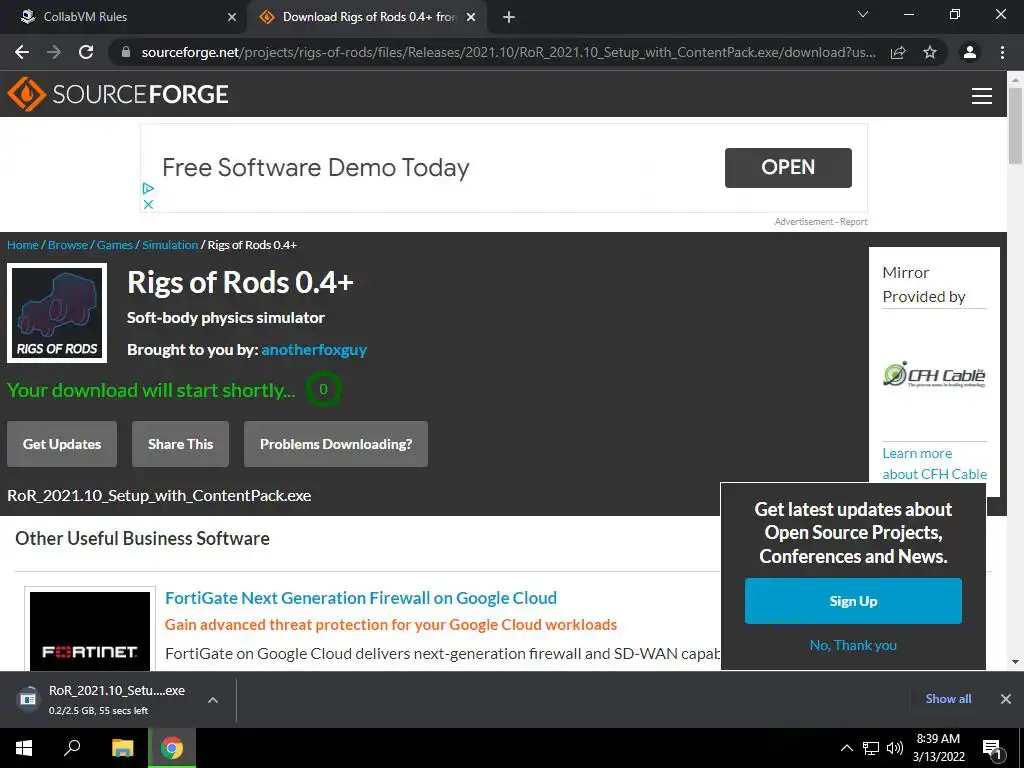Click the share page icon

[x=898, y=52]
